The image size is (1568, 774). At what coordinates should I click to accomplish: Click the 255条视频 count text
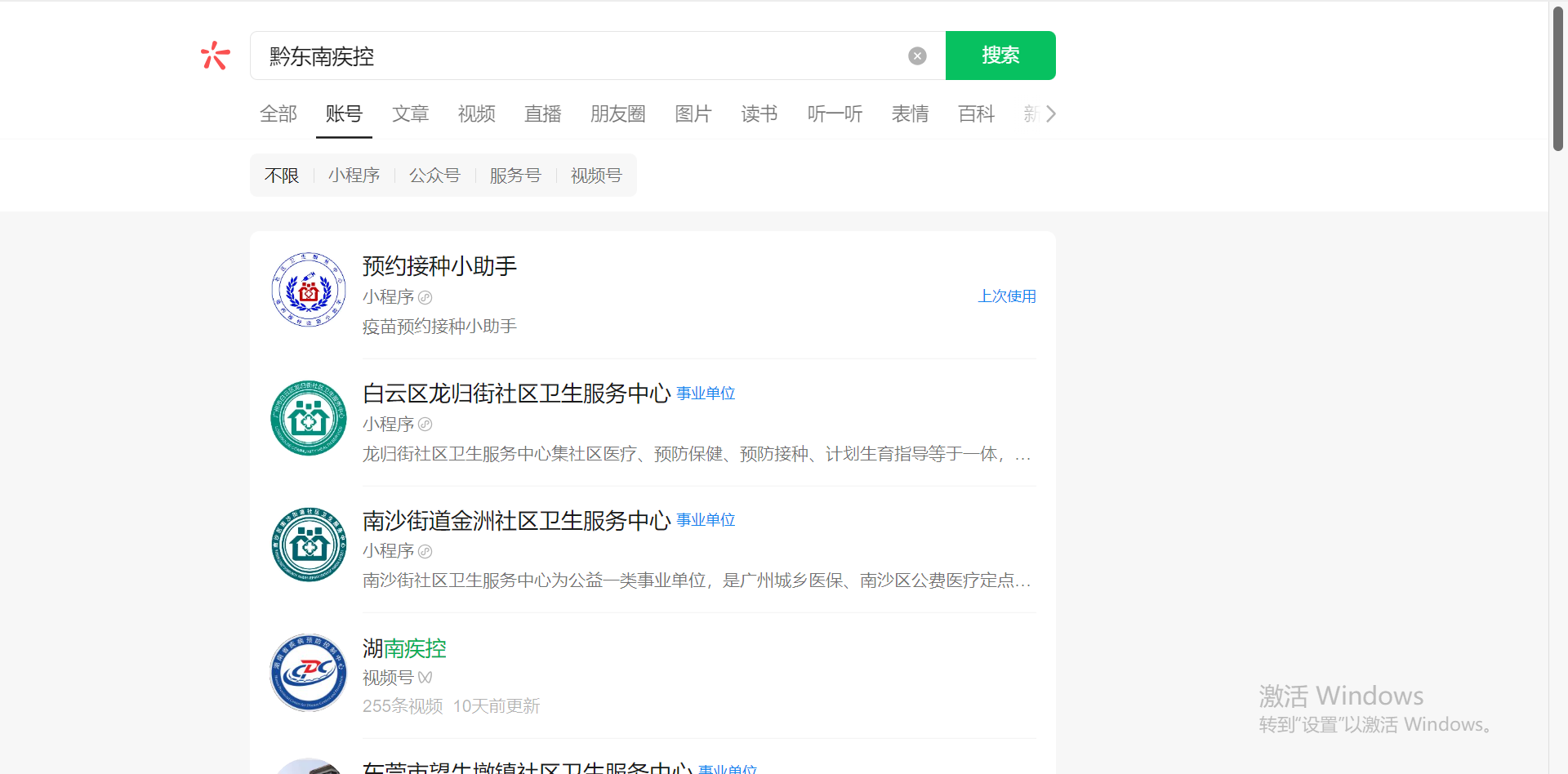tap(403, 706)
